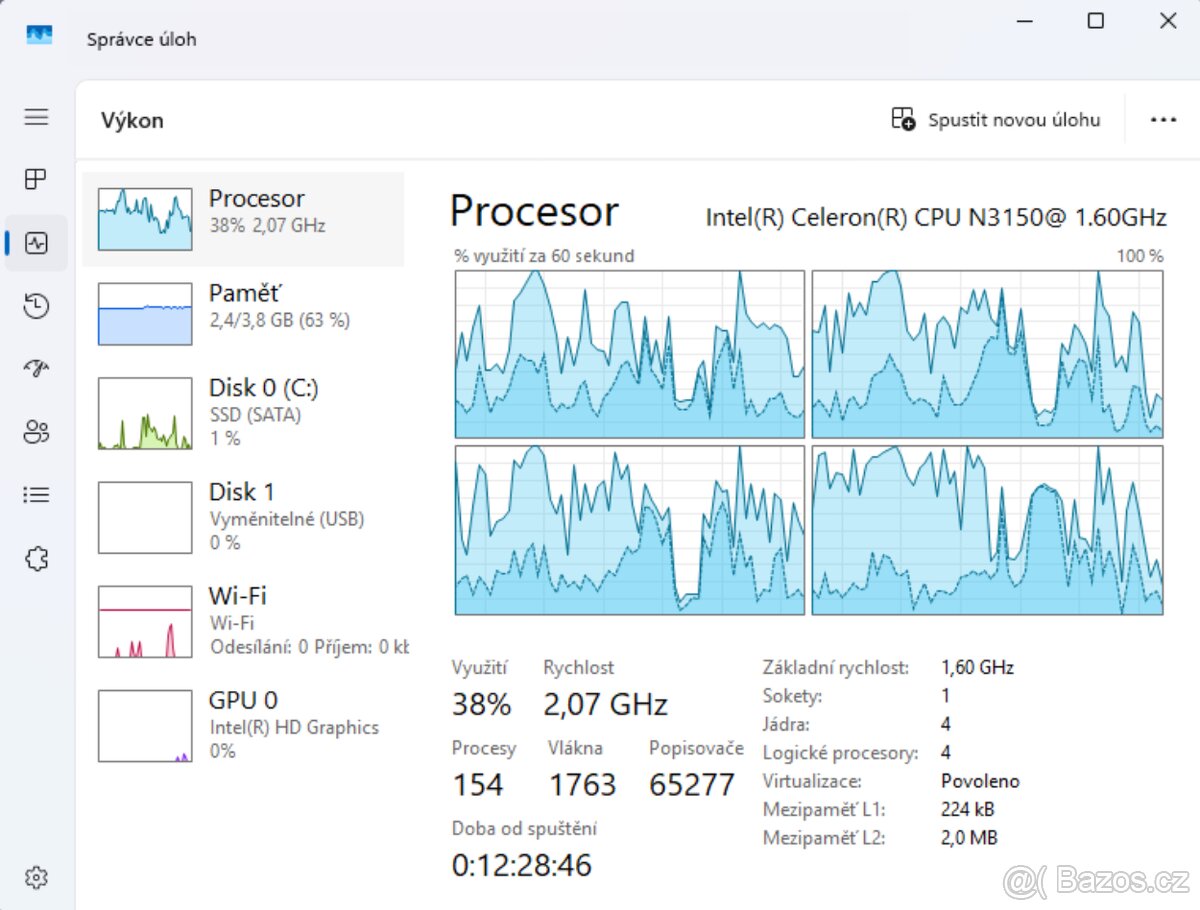This screenshot has height=910, width=1200.
Task: Open Task Manager settings gear
Action: [x=36, y=877]
